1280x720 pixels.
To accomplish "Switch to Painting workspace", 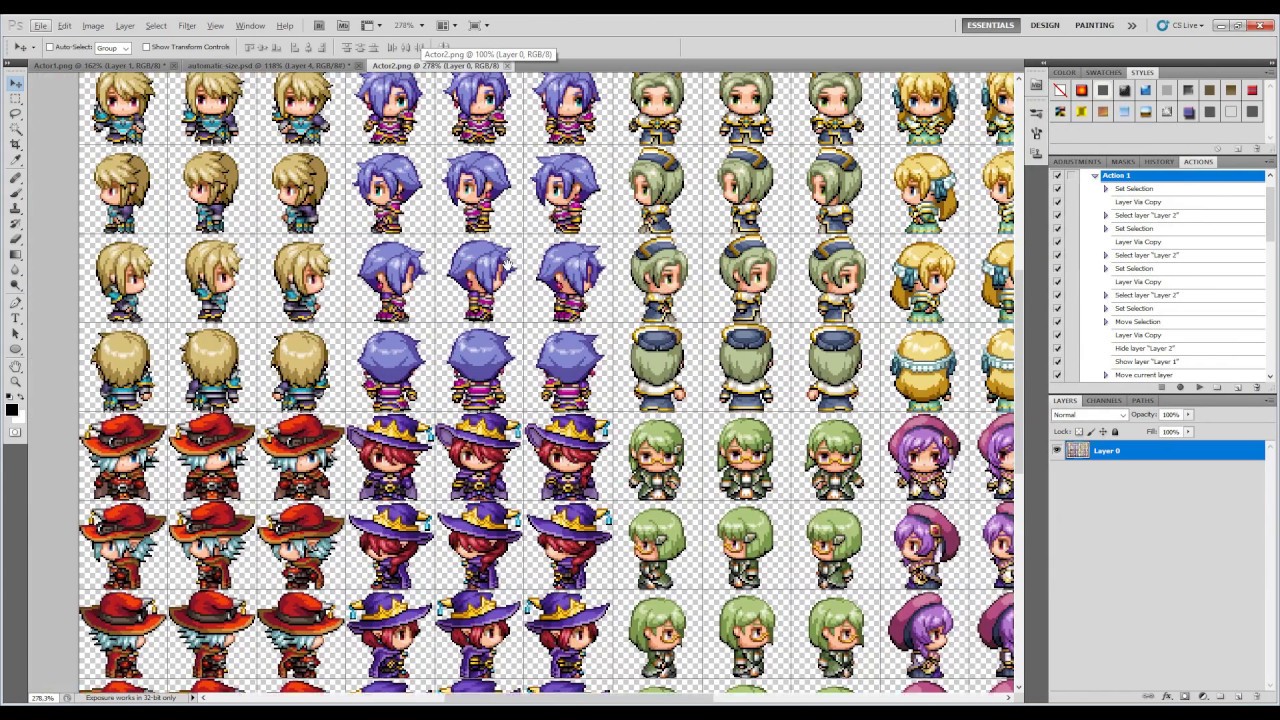I will point(1094,25).
